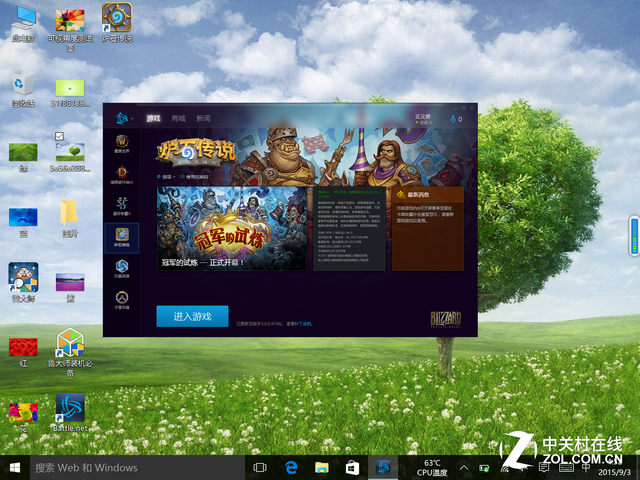
Task: Select the 紫 purple field image file
Action: pyautogui.click(x=70, y=287)
